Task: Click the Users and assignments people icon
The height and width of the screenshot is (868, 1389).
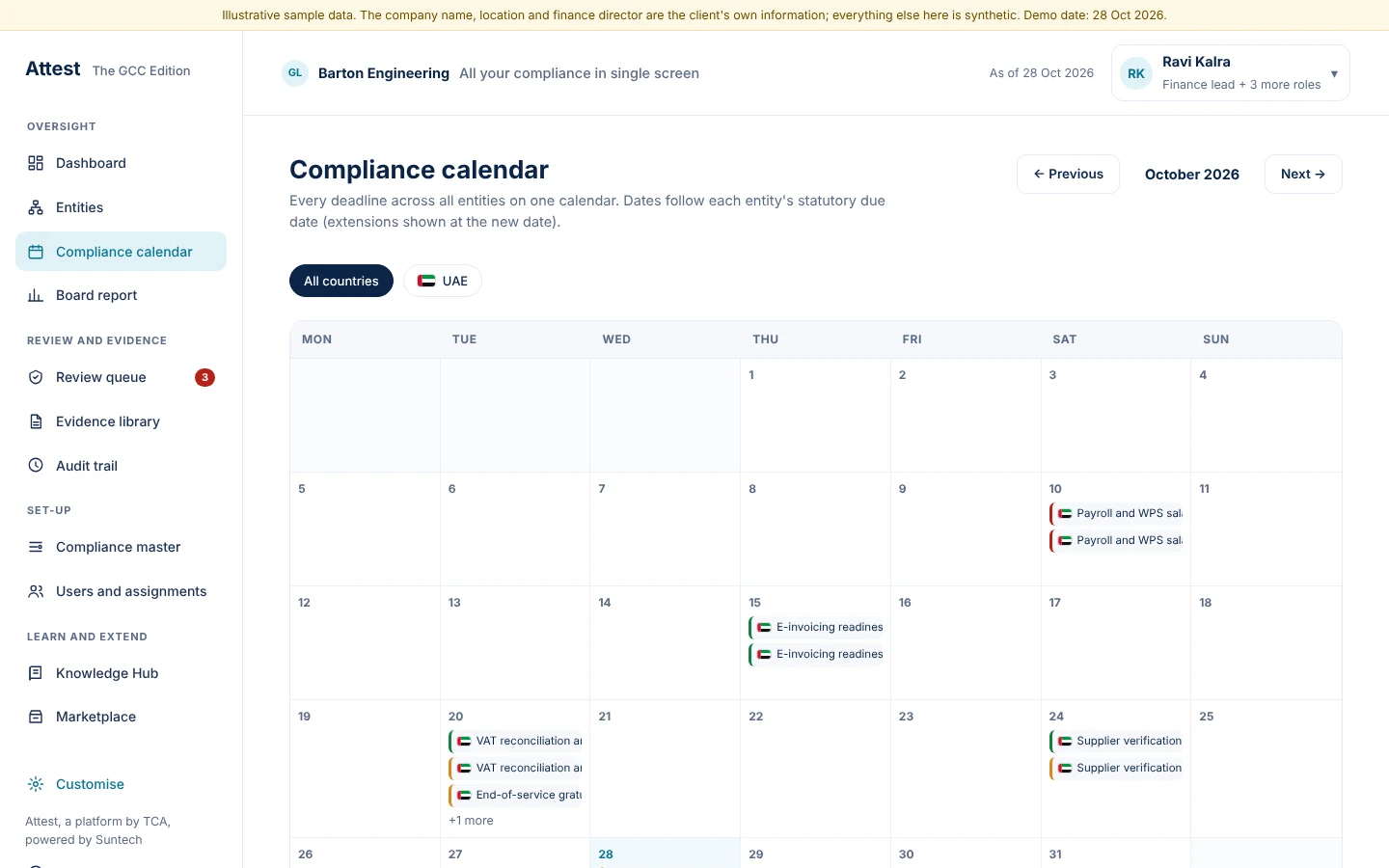Action: click(x=36, y=591)
